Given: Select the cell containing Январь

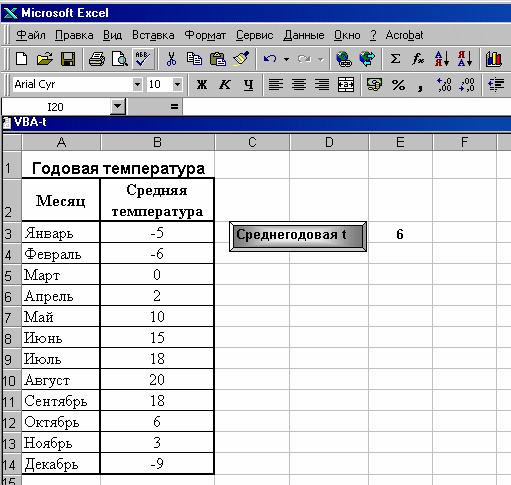Looking at the screenshot, I should pos(61,232).
